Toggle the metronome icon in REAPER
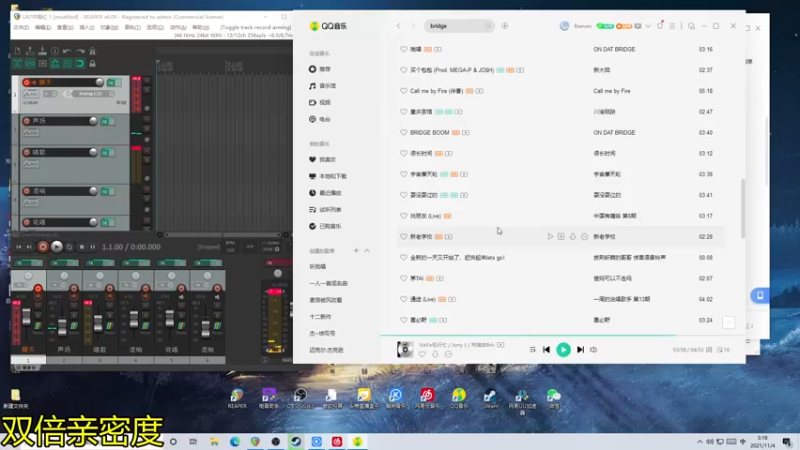The image size is (800, 450). [x=92, y=51]
